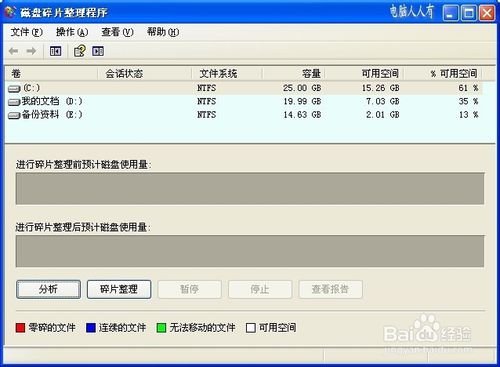Viewport: 500px width, 367px height.
Task: Click the 14.63 GB capacity cell
Action: (x=302, y=115)
